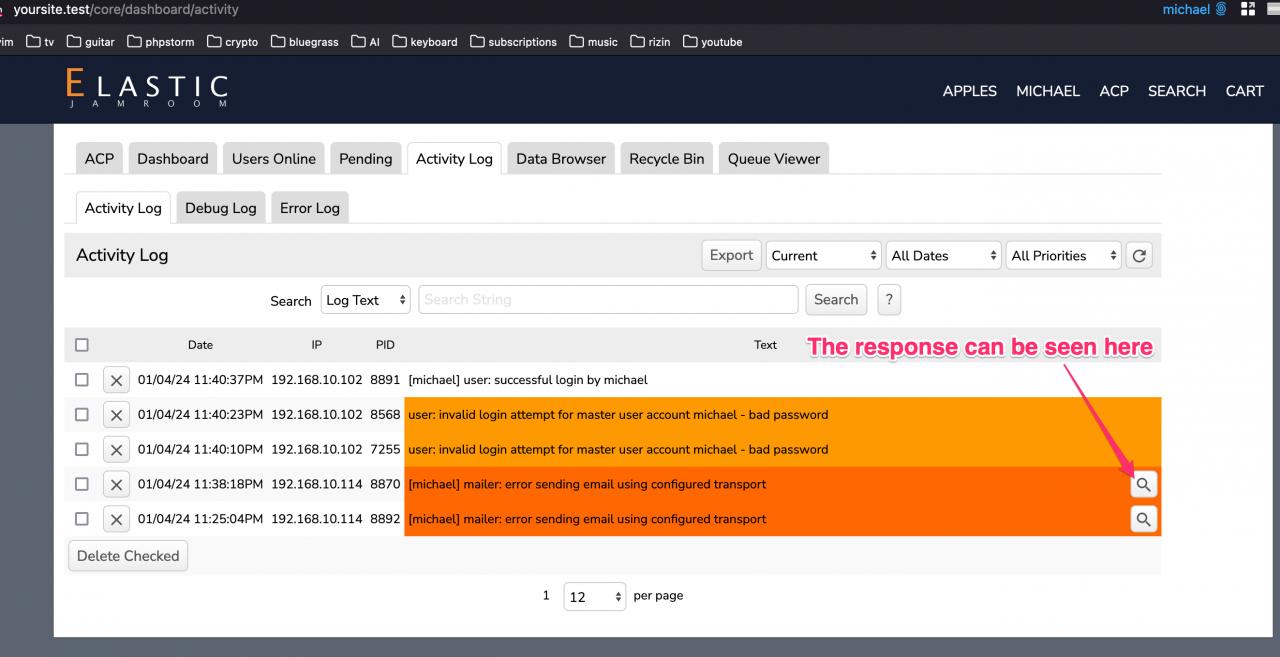Expand the All Dates dropdown
Screen dimensions: 1280x657
pyautogui.click(x=943, y=256)
